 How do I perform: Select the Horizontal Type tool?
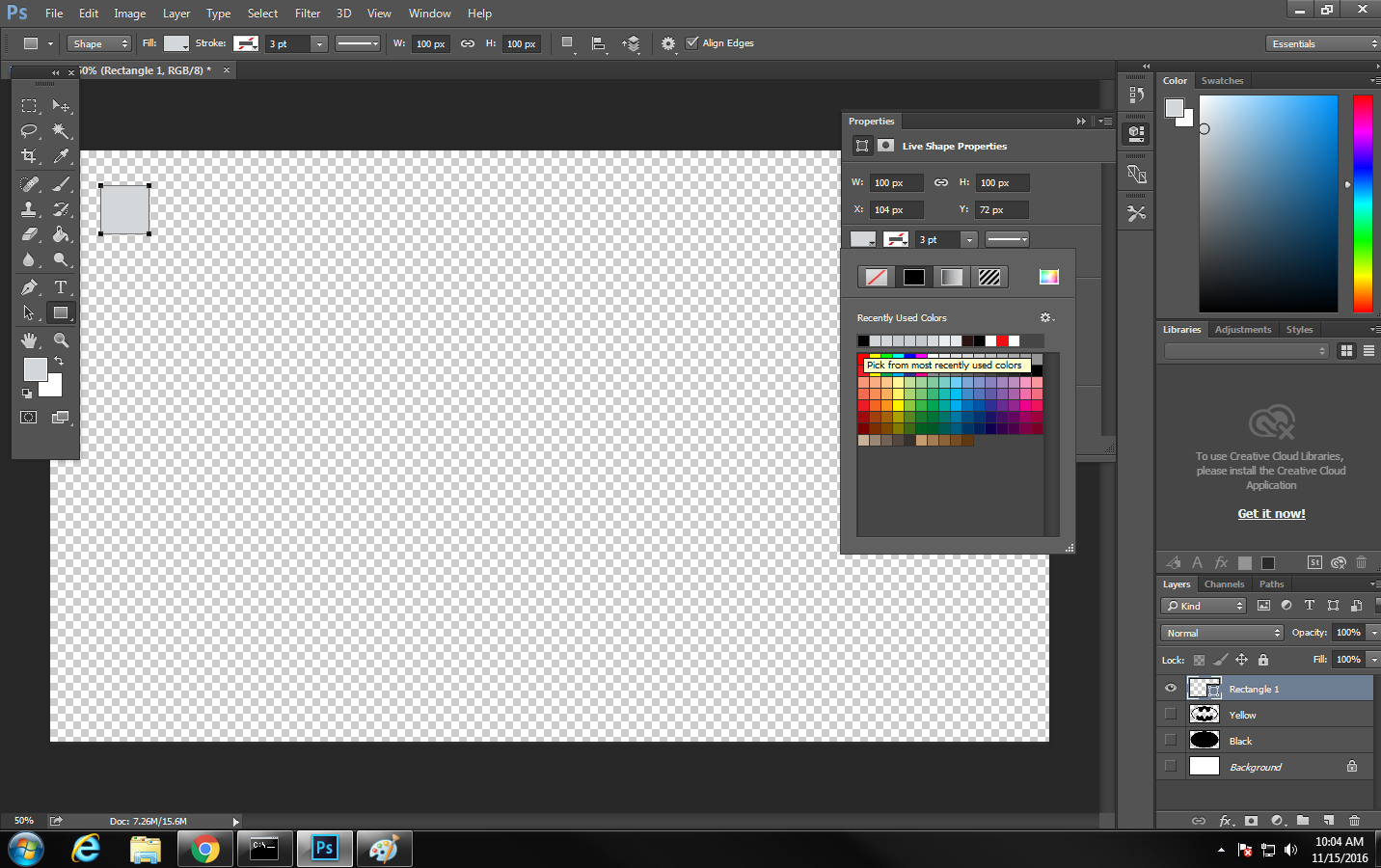point(61,287)
